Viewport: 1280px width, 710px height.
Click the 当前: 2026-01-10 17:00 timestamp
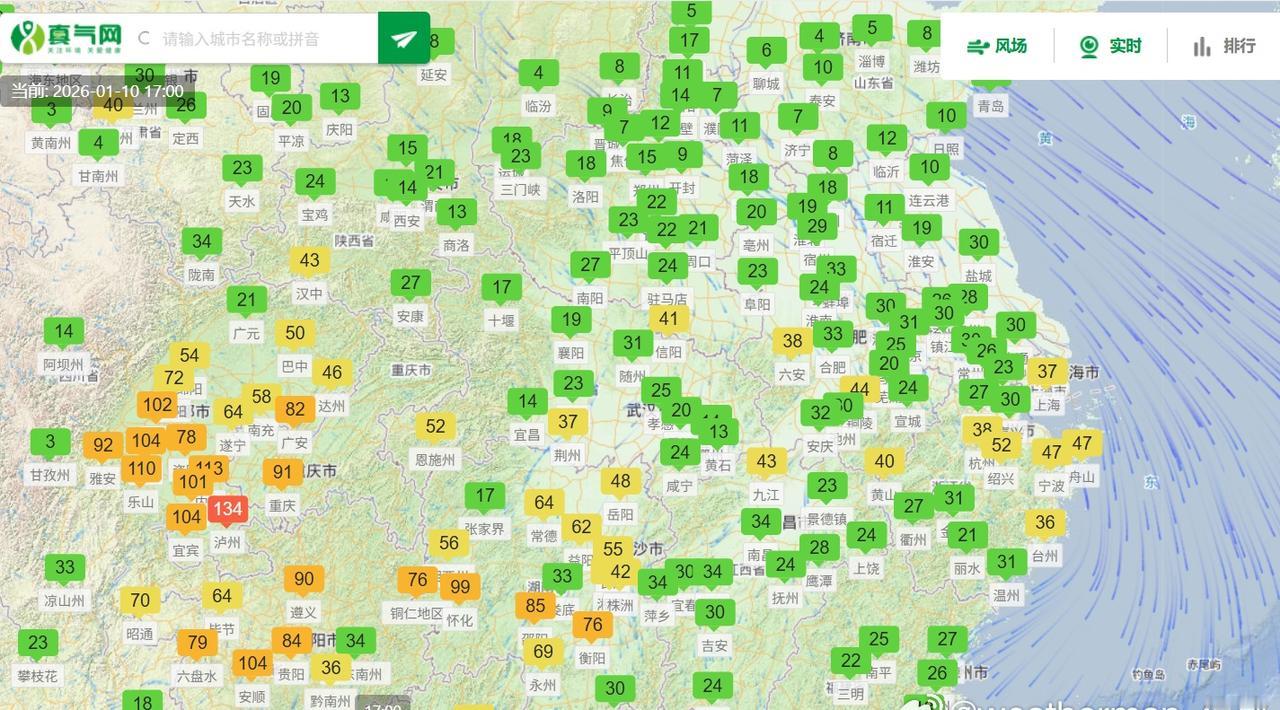click(97, 91)
